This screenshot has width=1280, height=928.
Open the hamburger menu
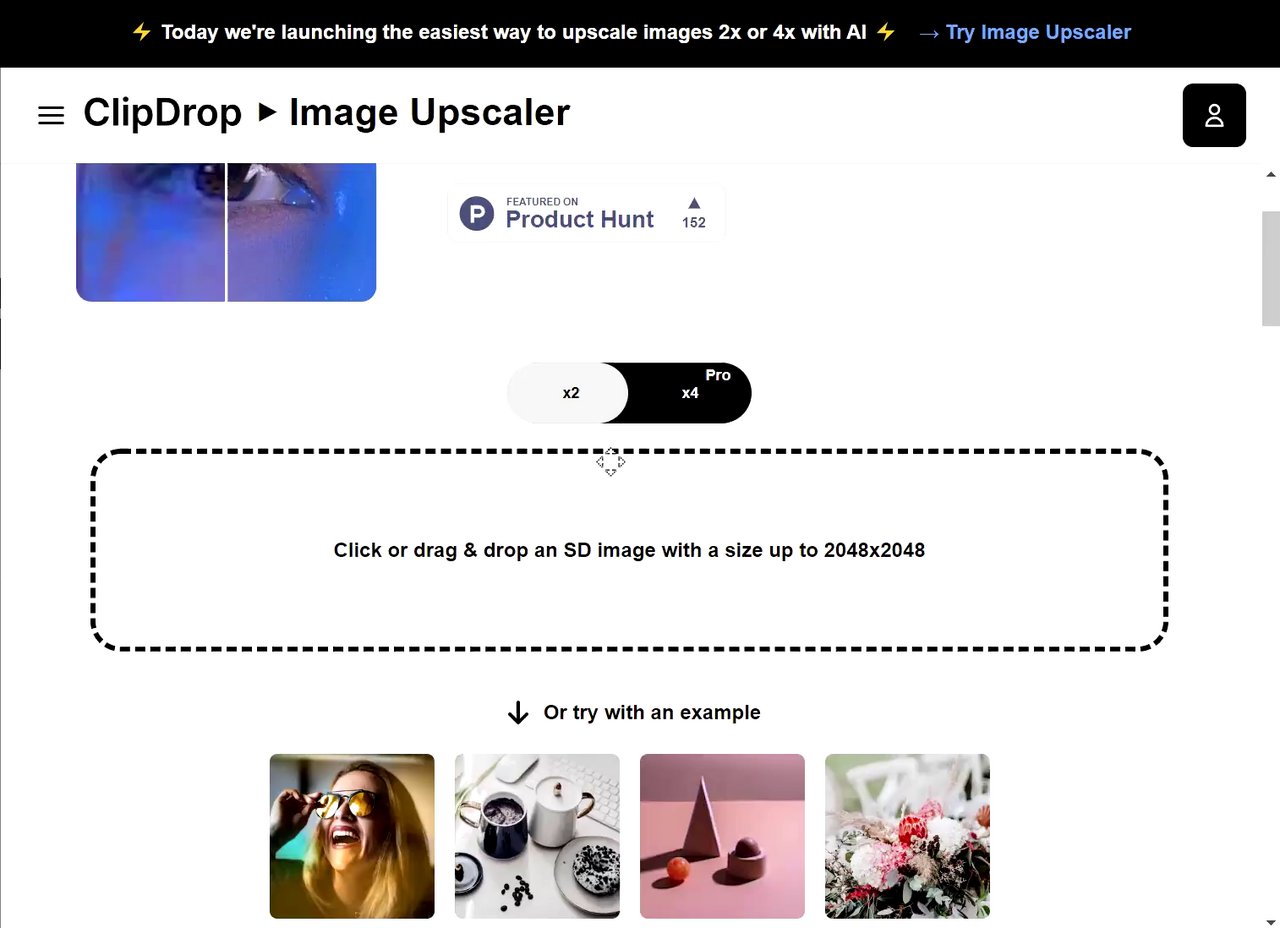(51, 115)
